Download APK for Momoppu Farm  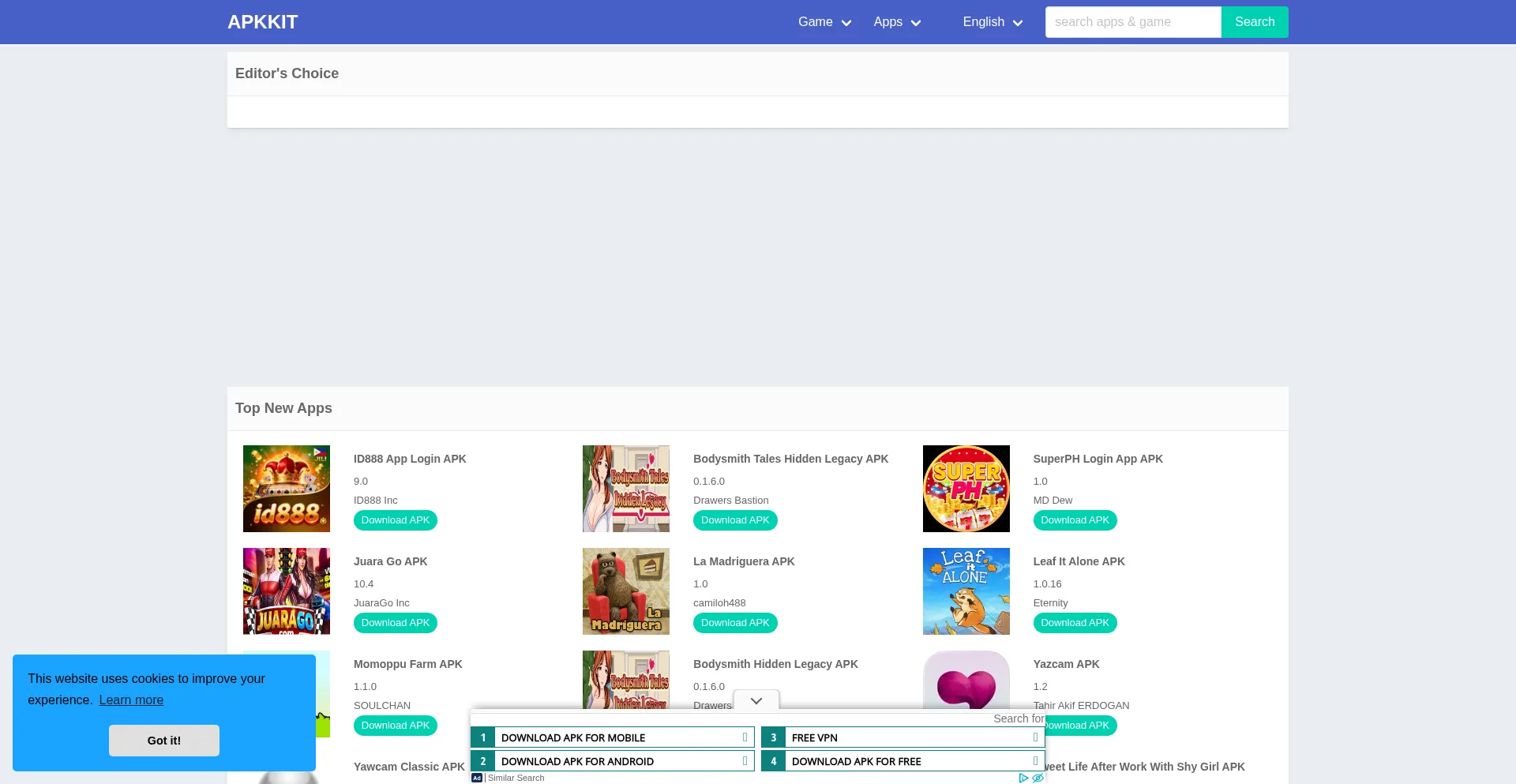click(396, 726)
